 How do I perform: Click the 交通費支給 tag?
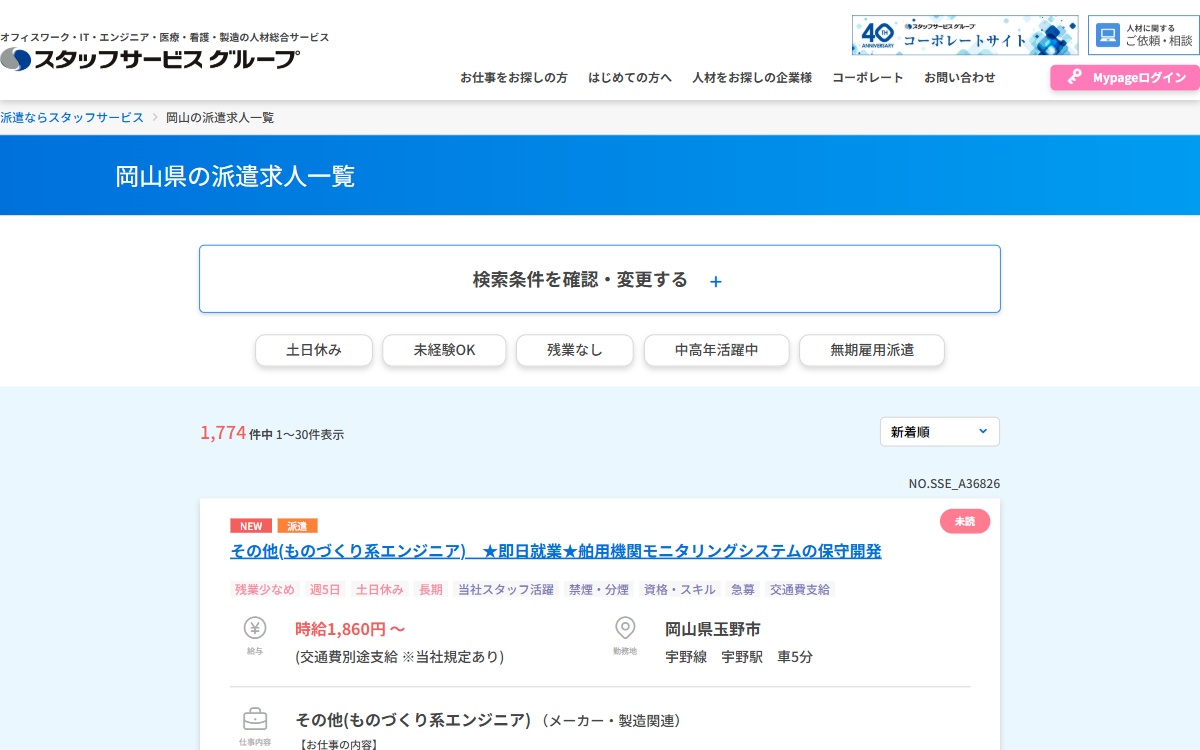point(800,590)
